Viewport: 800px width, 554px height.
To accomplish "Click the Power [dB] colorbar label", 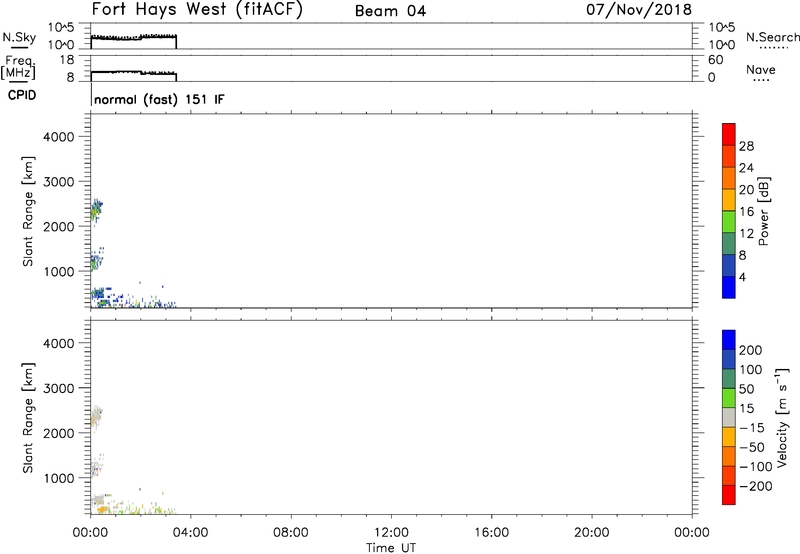I will point(763,213).
